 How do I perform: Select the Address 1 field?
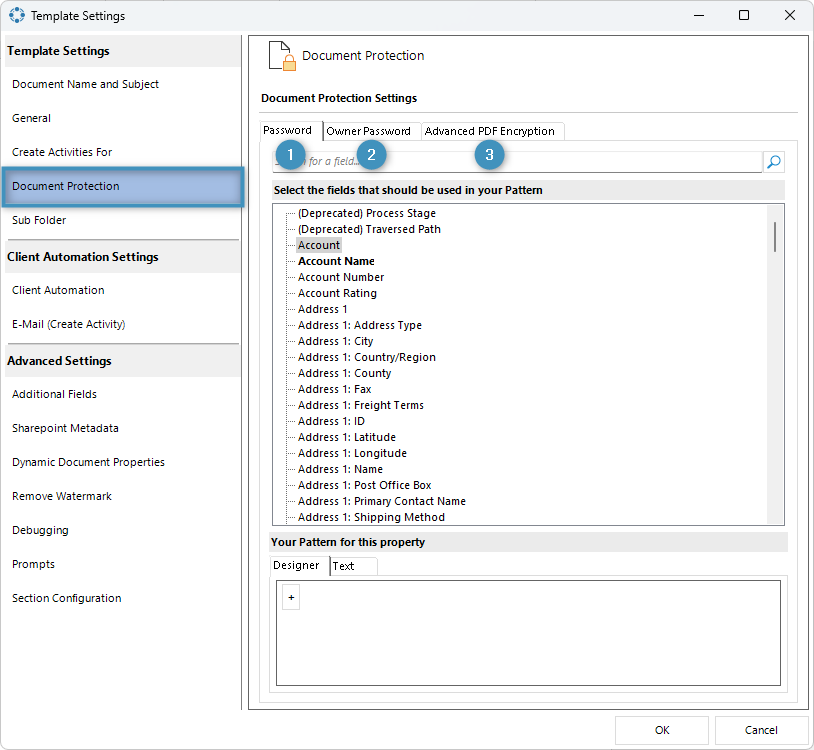tap(322, 309)
